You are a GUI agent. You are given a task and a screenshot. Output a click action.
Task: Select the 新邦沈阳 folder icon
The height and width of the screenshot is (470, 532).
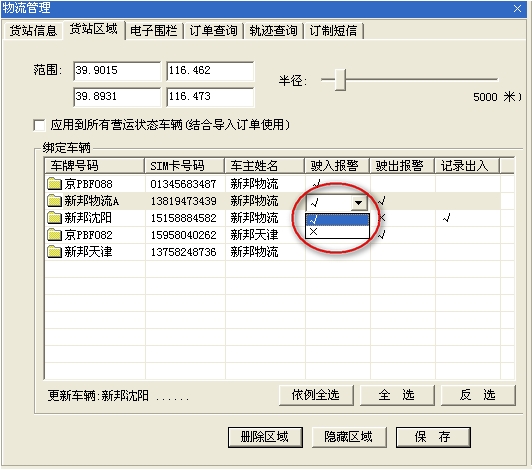point(54,218)
